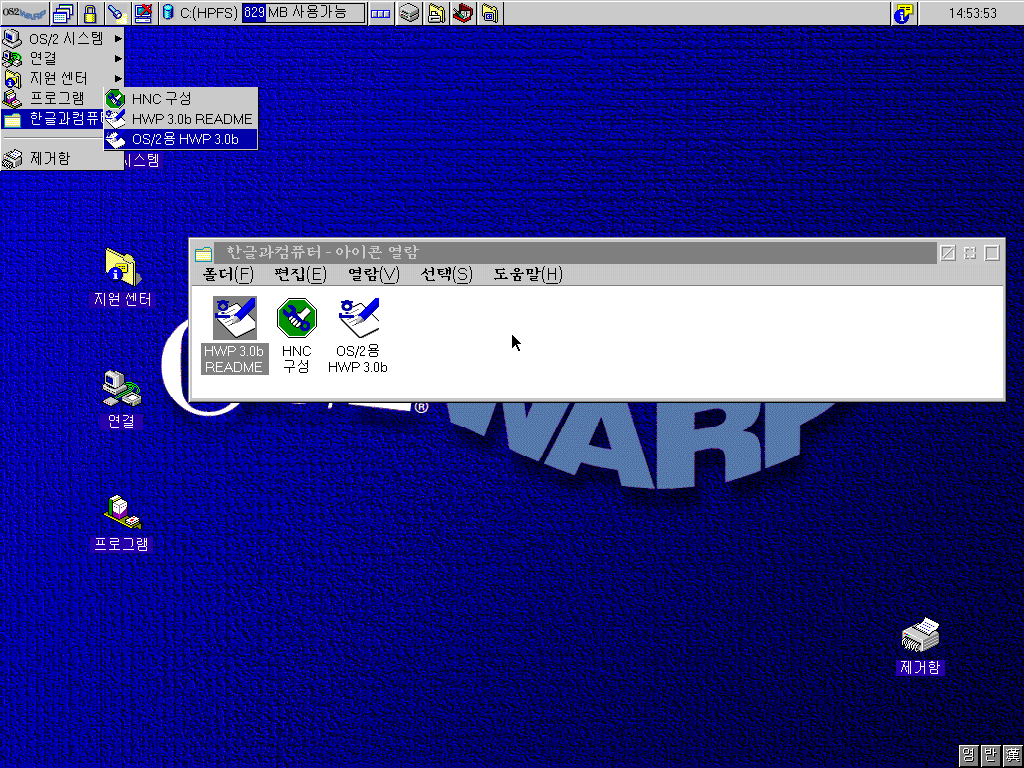The image size is (1024, 768).
Task: Click the HNC 구성 submenu icon
Action: point(116,99)
